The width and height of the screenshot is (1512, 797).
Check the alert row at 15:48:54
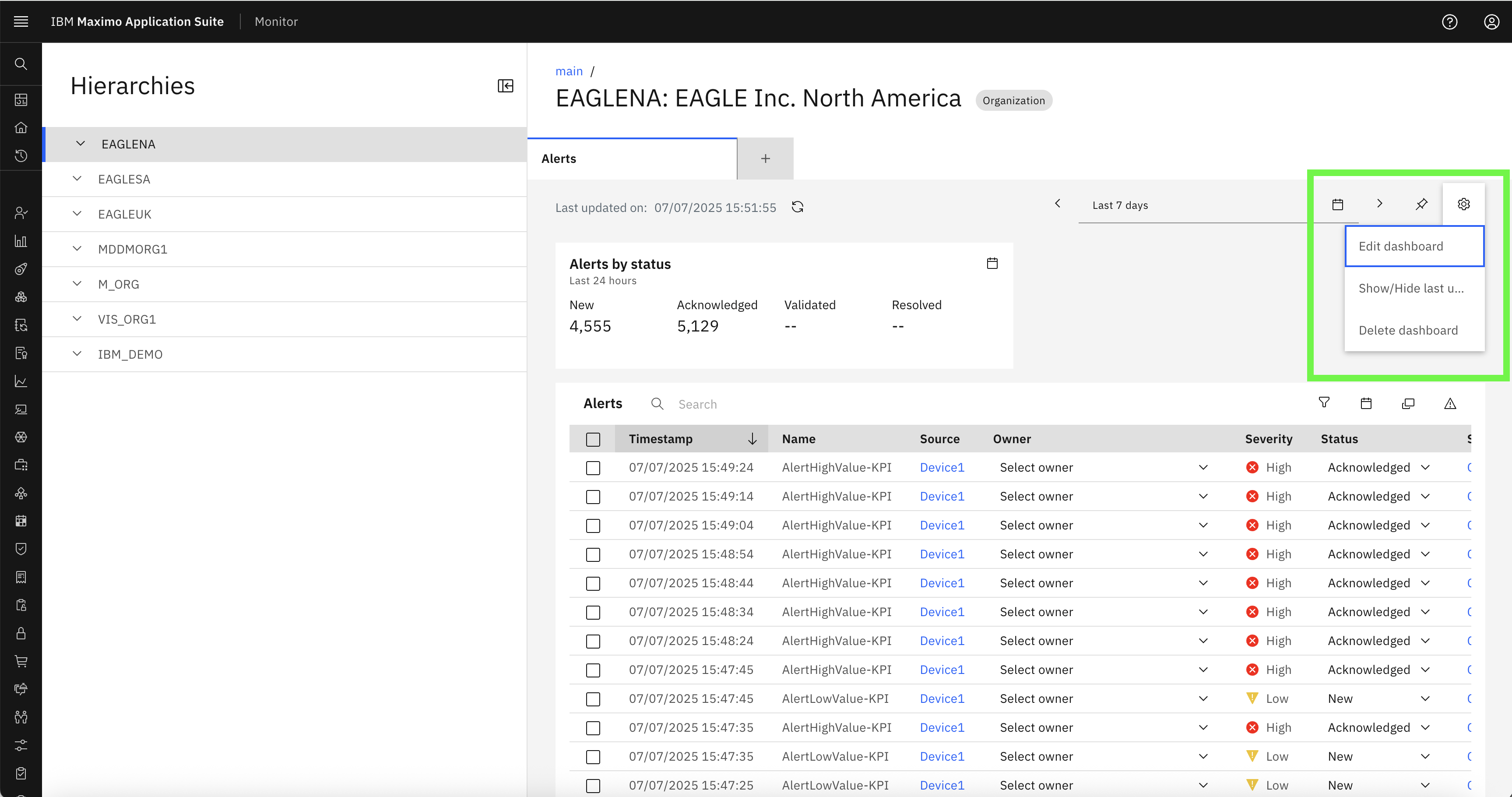(593, 554)
